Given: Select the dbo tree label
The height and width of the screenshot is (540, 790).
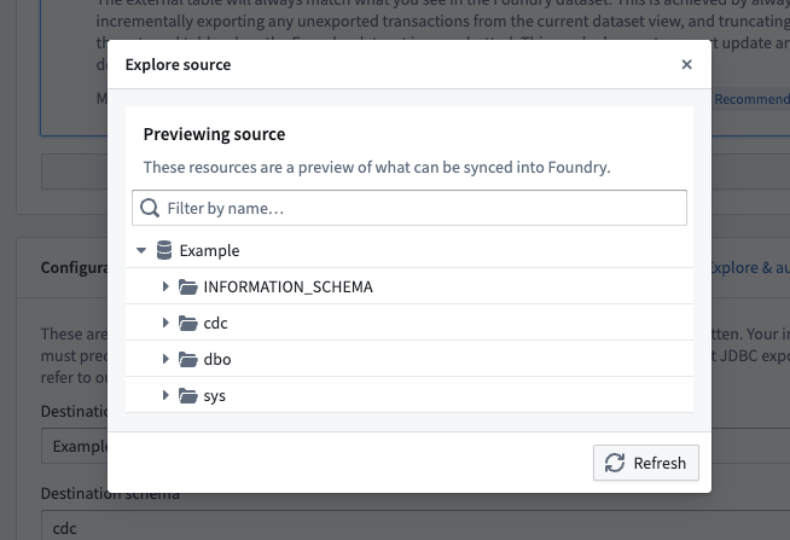Looking at the screenshot, I should click(x=217, y=360).
